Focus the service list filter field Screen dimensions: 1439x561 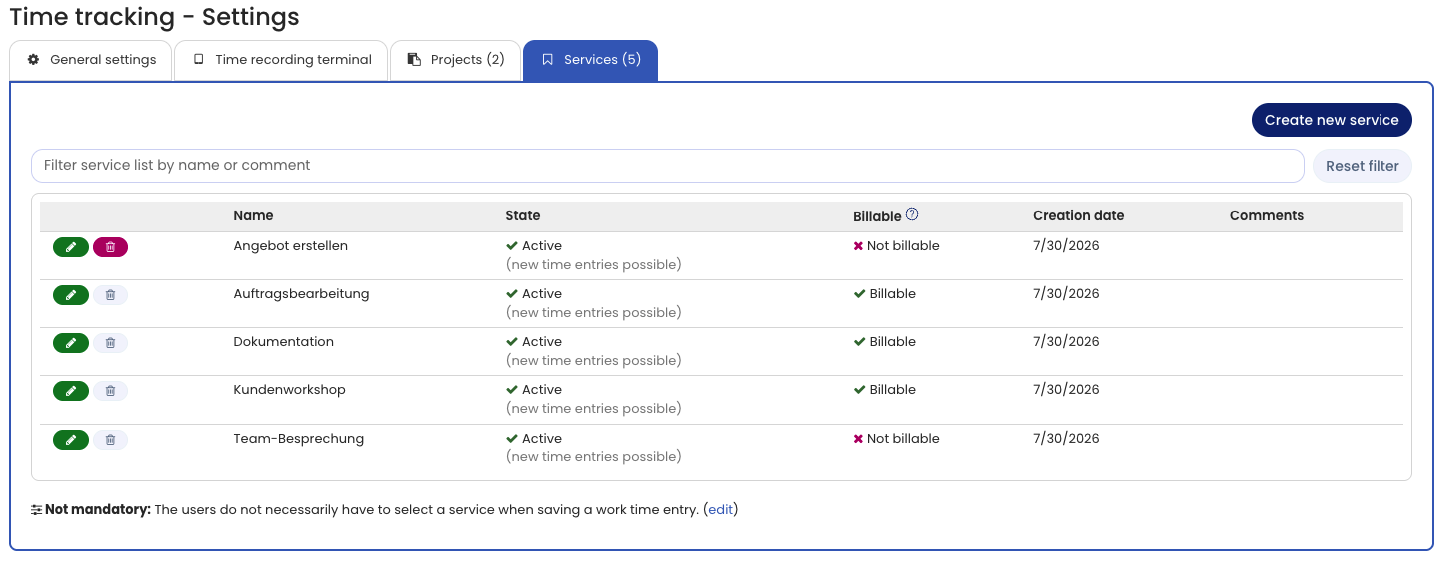[x=668, y=166]
